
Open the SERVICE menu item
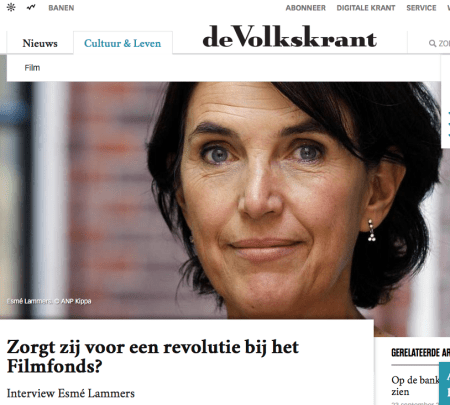(x=421, y=8)
